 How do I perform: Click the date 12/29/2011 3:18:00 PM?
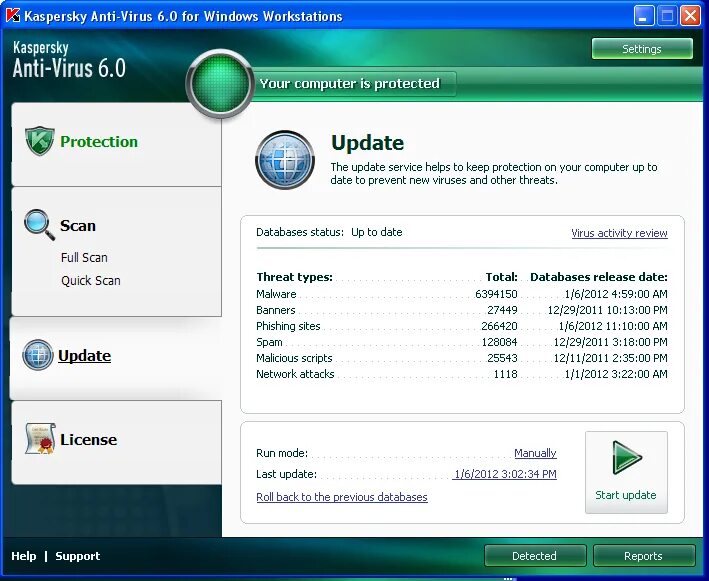tap(610, 342)
